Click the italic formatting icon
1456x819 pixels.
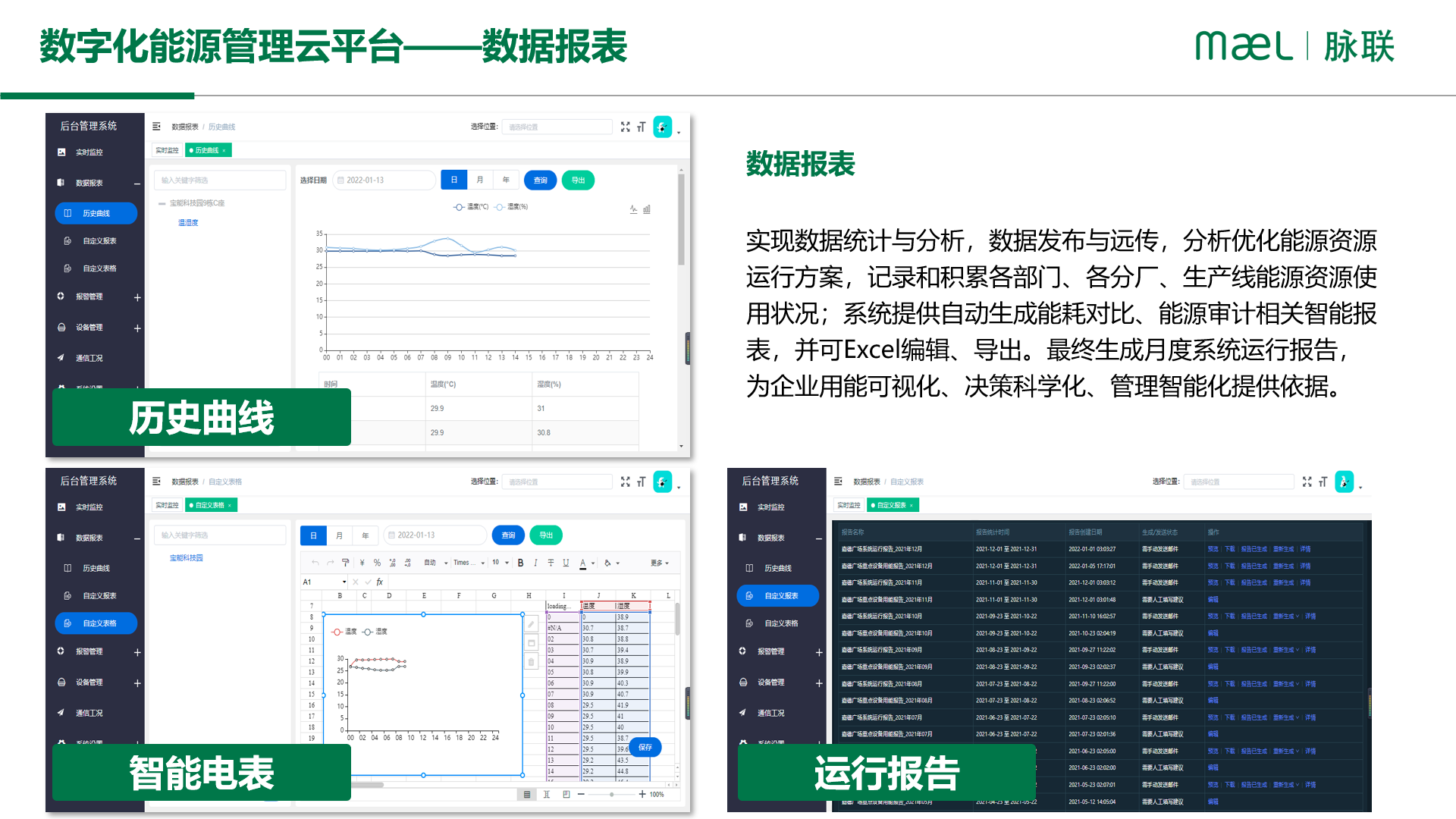(x=535, y=563)
